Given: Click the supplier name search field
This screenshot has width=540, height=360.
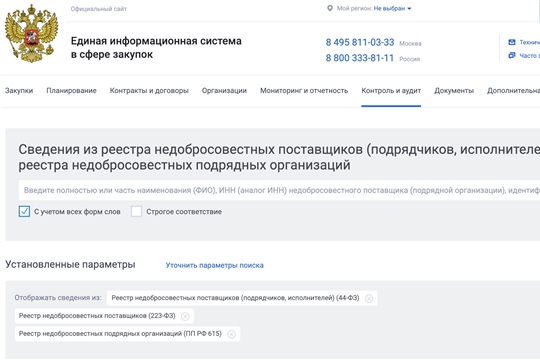Looking at the screenshot, I should (279, 190).
